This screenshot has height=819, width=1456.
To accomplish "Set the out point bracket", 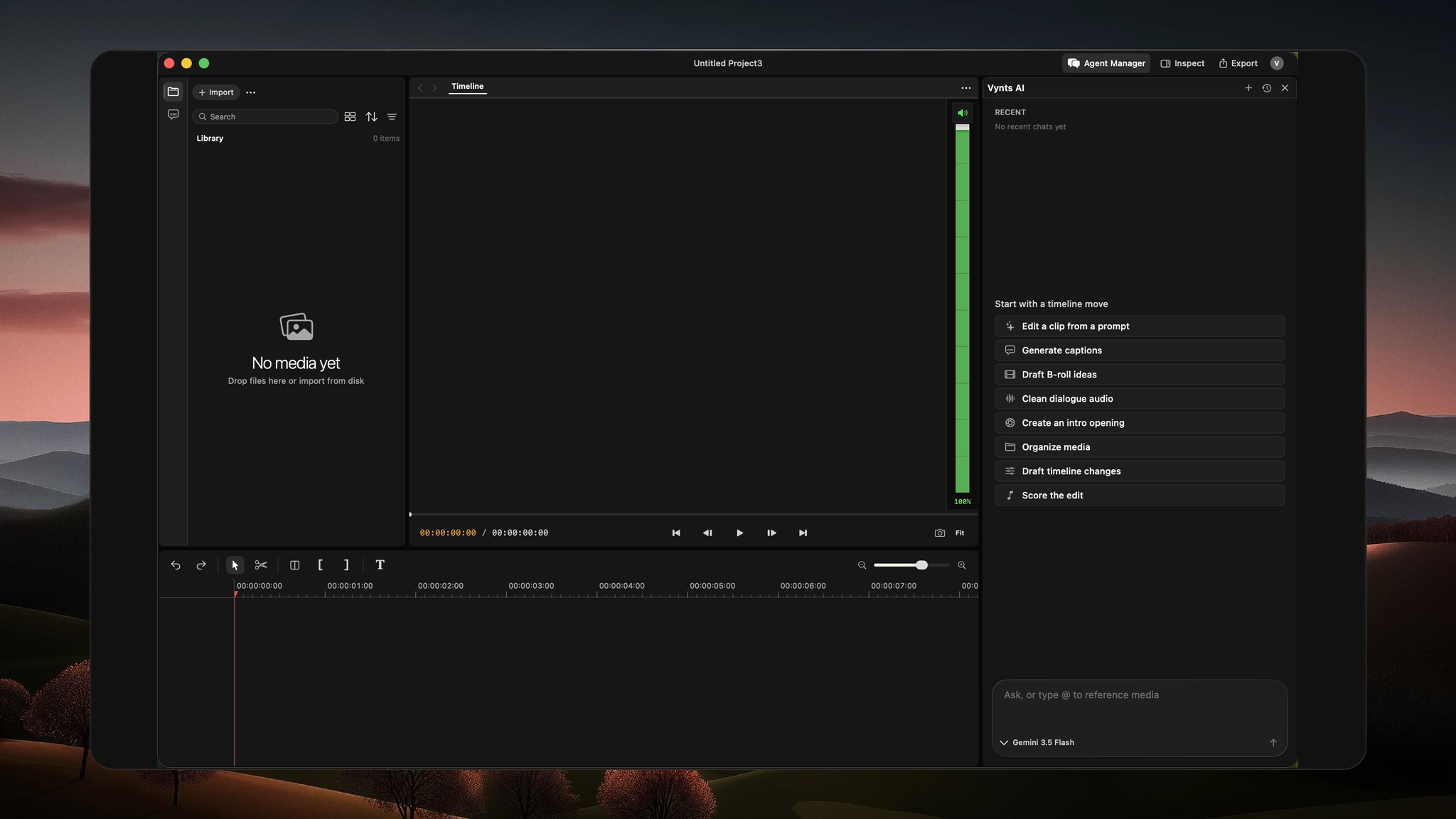I will pos(346,565).
